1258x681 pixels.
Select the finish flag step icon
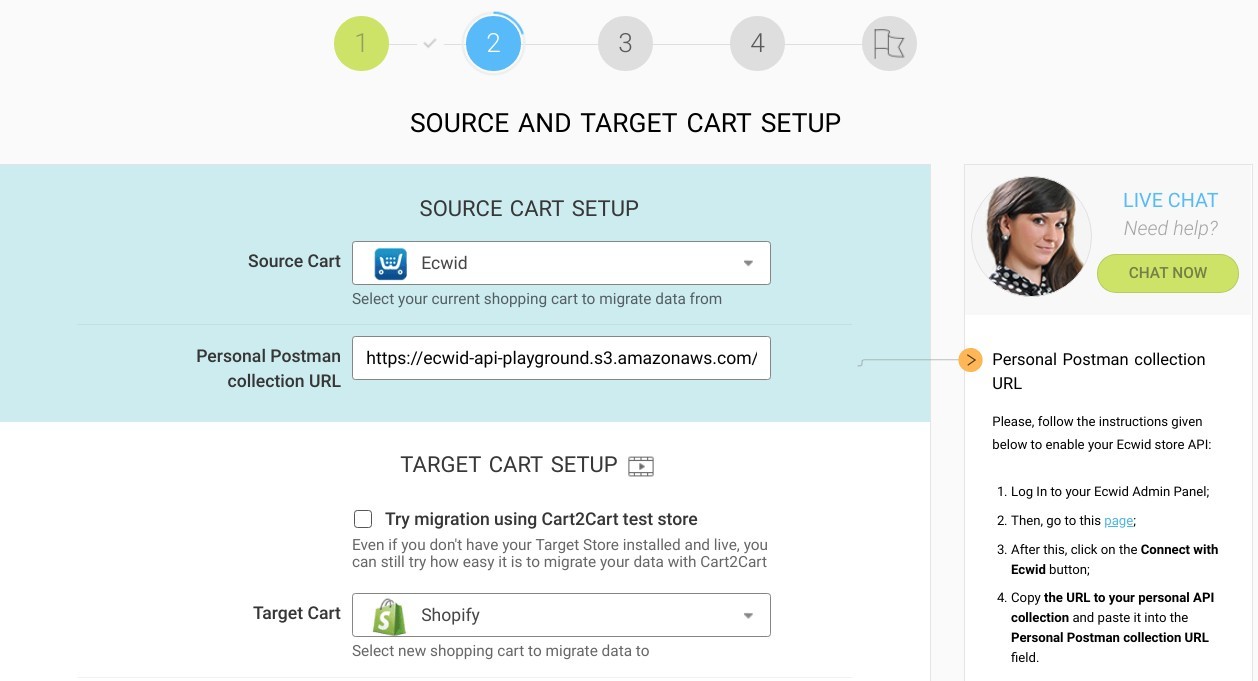tap(889, 44)
